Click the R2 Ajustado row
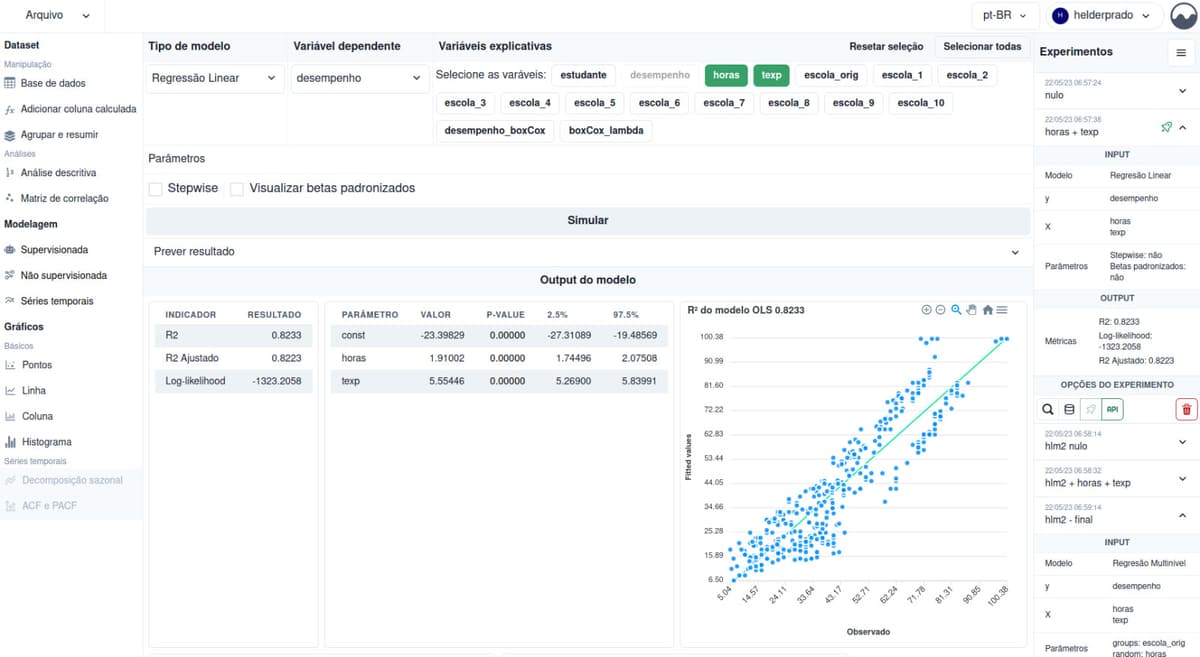Viewport: 1200px width, 657px height. click(232, 358)
